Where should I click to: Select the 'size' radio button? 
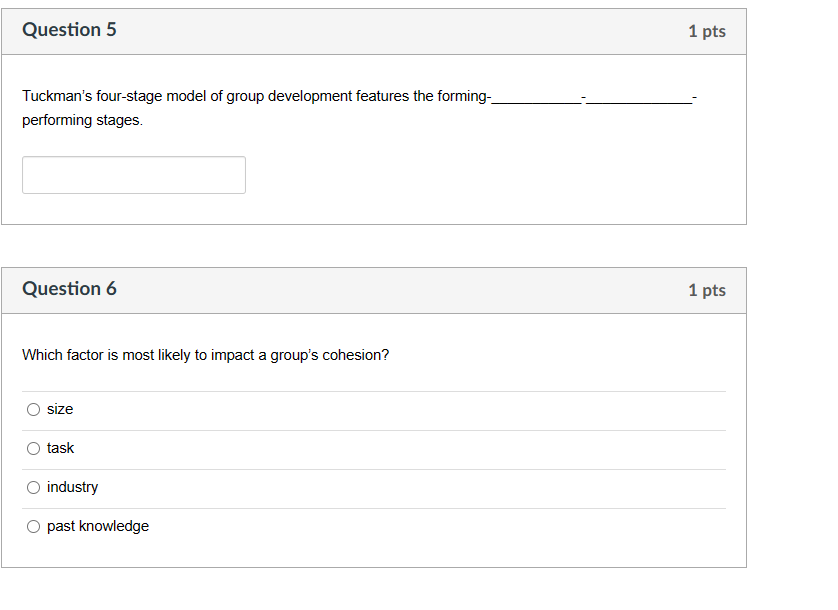tap(34, 409)
